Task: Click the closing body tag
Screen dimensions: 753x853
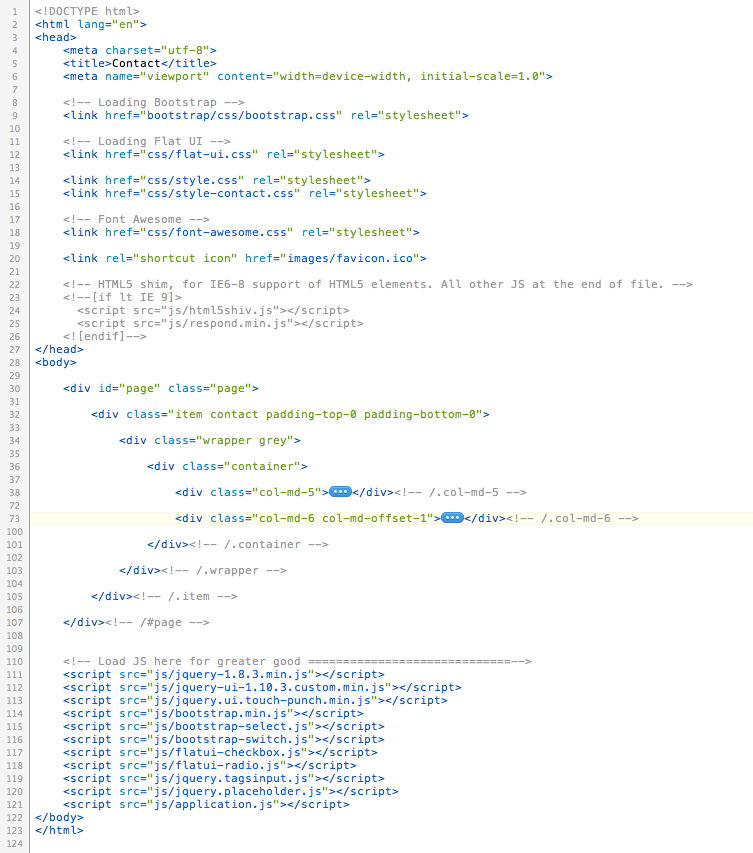Action: (x=59, y=818)
